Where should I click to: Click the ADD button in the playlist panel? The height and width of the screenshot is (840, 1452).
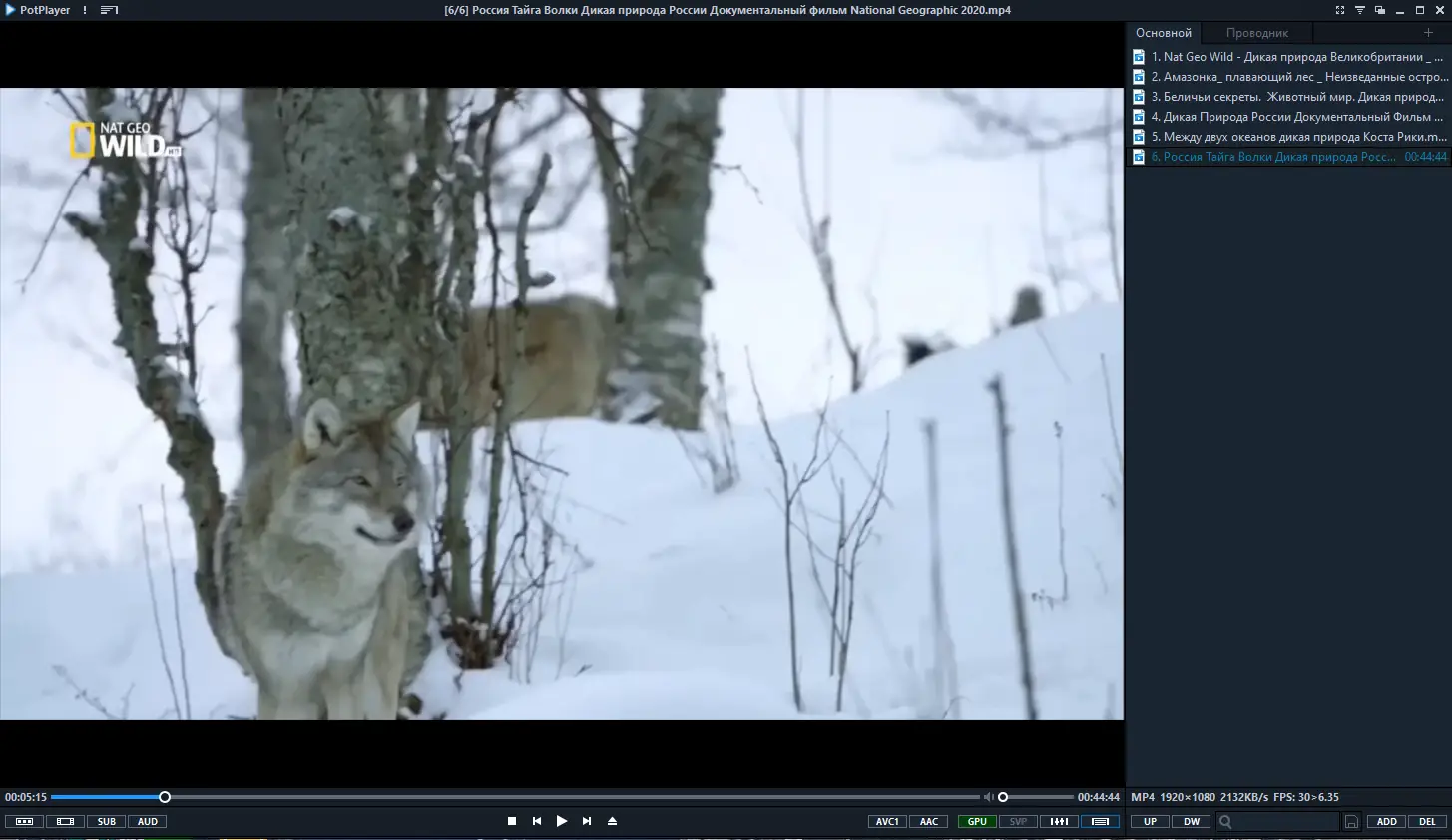(1386, 821)
